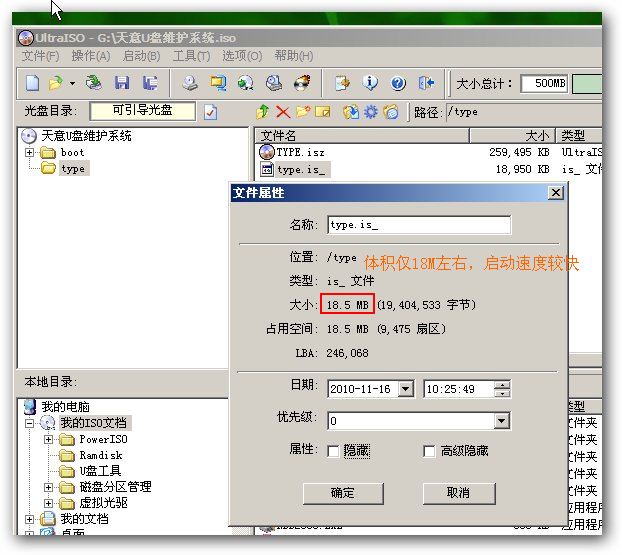This screenshot has height=555, width=622.
Task: Open the 工具(T) menu
Action: pyautogui.click(x=192, y=56)
